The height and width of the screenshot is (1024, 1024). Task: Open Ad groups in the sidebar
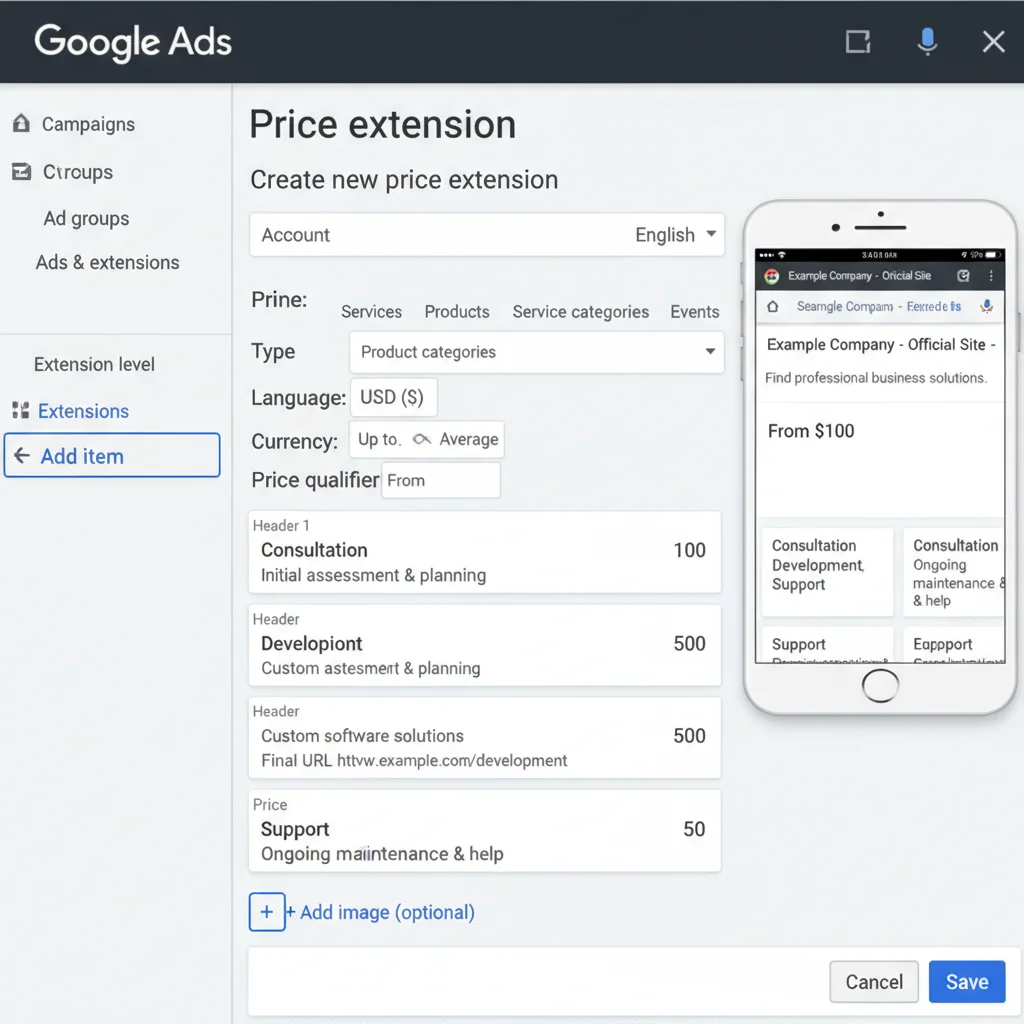pos(86,218)
